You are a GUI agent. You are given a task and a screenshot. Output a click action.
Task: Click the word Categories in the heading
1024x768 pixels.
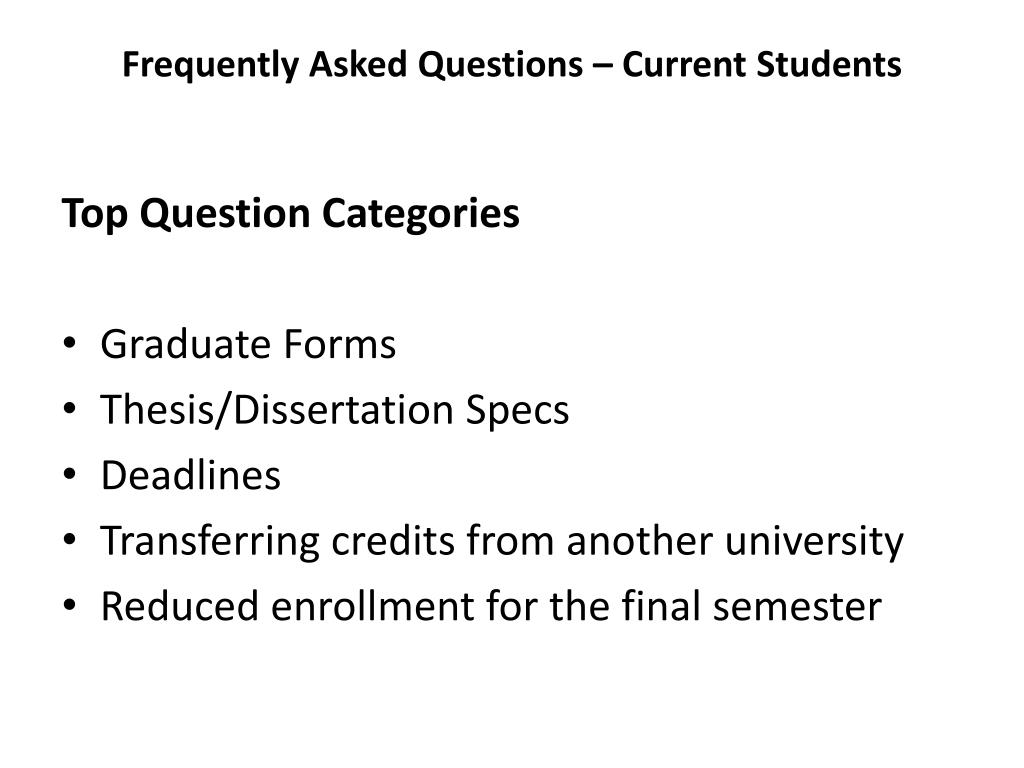(421, 216)
